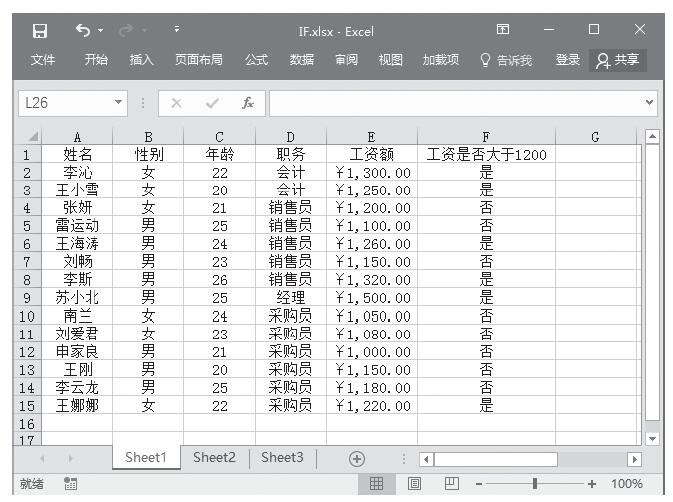The image size is (673, 502).
Task: Switch to Page Break Preview view
Action: tap(451, 484)
